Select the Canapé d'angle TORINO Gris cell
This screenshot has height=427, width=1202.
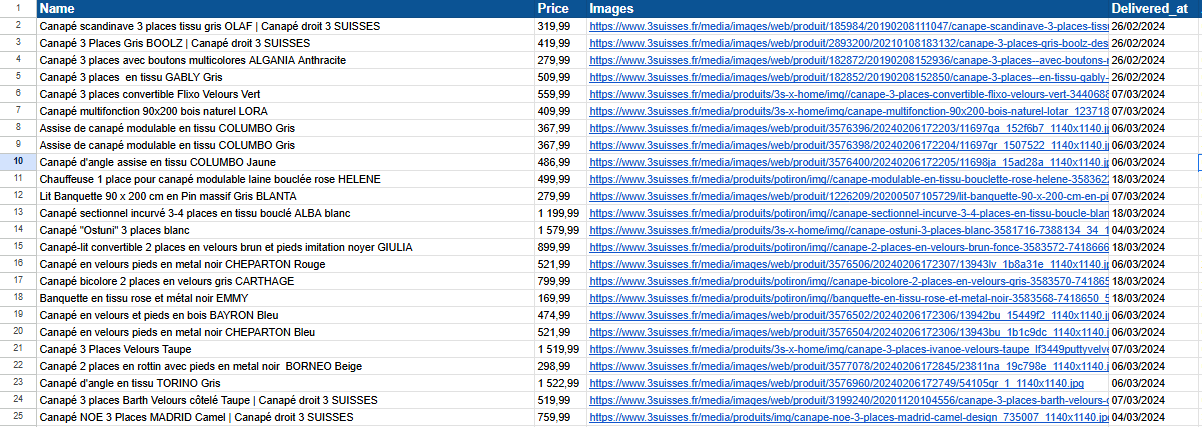click(285, 383)
